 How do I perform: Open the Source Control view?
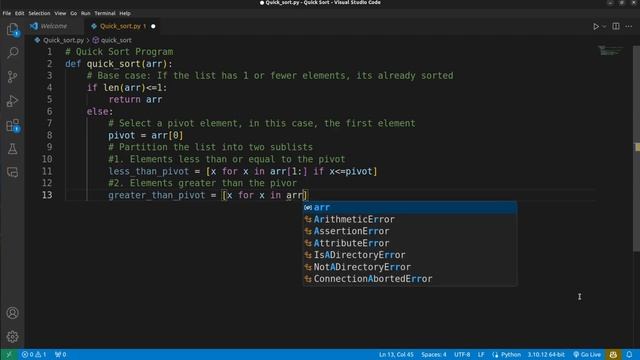(12, 77)
